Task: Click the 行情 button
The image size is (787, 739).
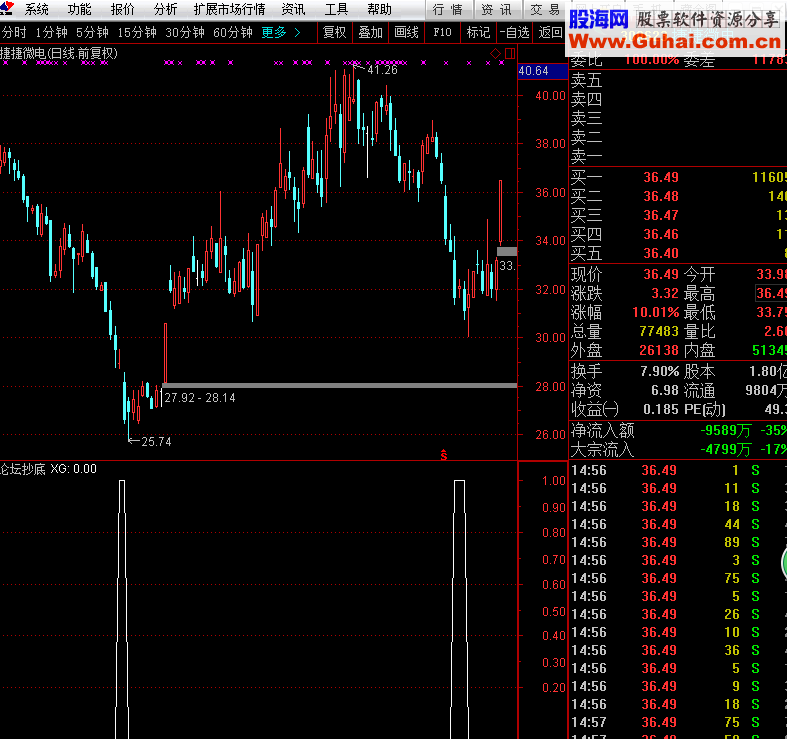Action: click(x=448, y=10)
